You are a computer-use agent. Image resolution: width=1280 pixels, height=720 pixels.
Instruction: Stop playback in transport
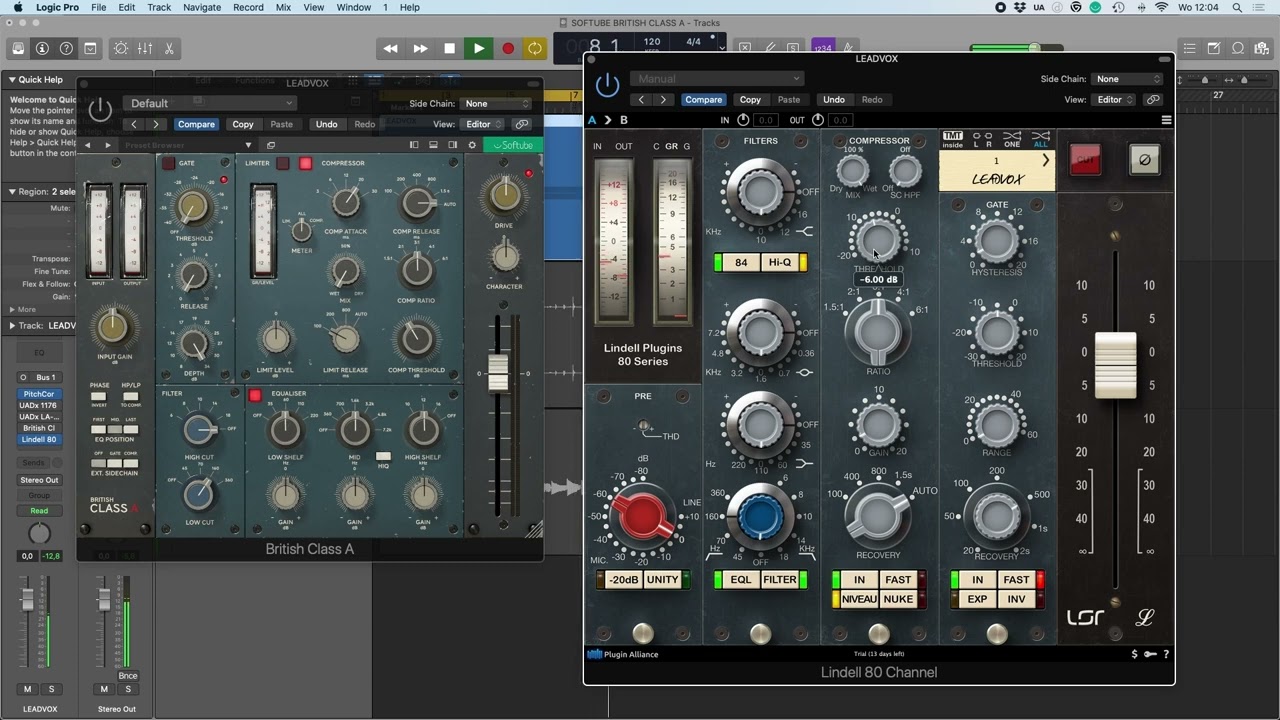click(x=449, y=48)
